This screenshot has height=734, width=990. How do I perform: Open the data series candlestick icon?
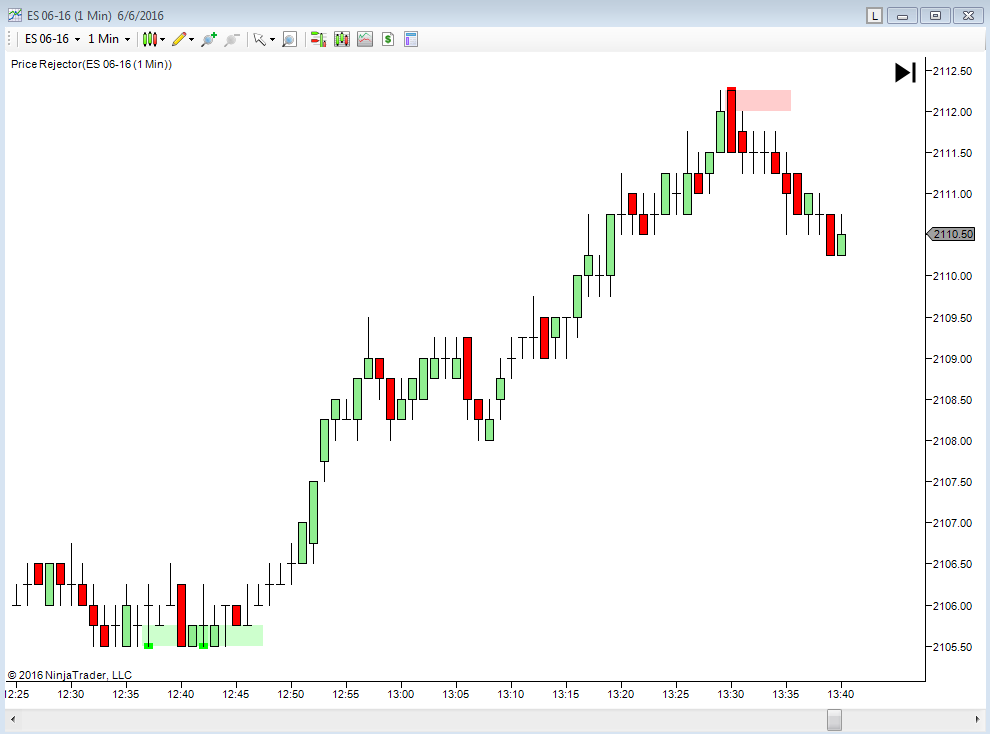pyautogui.click(x=342, y=39)
